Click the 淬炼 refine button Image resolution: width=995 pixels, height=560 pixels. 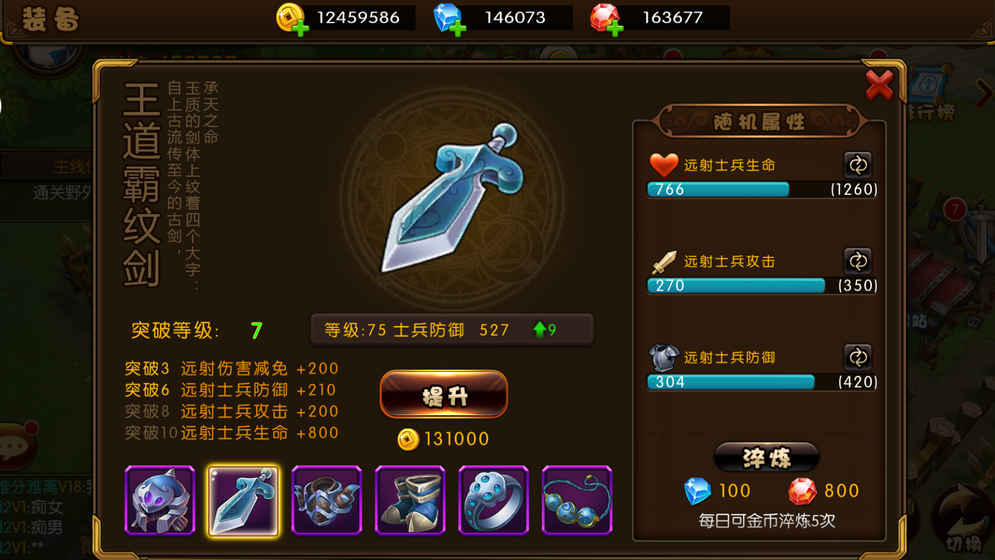[x=767, y=457]
